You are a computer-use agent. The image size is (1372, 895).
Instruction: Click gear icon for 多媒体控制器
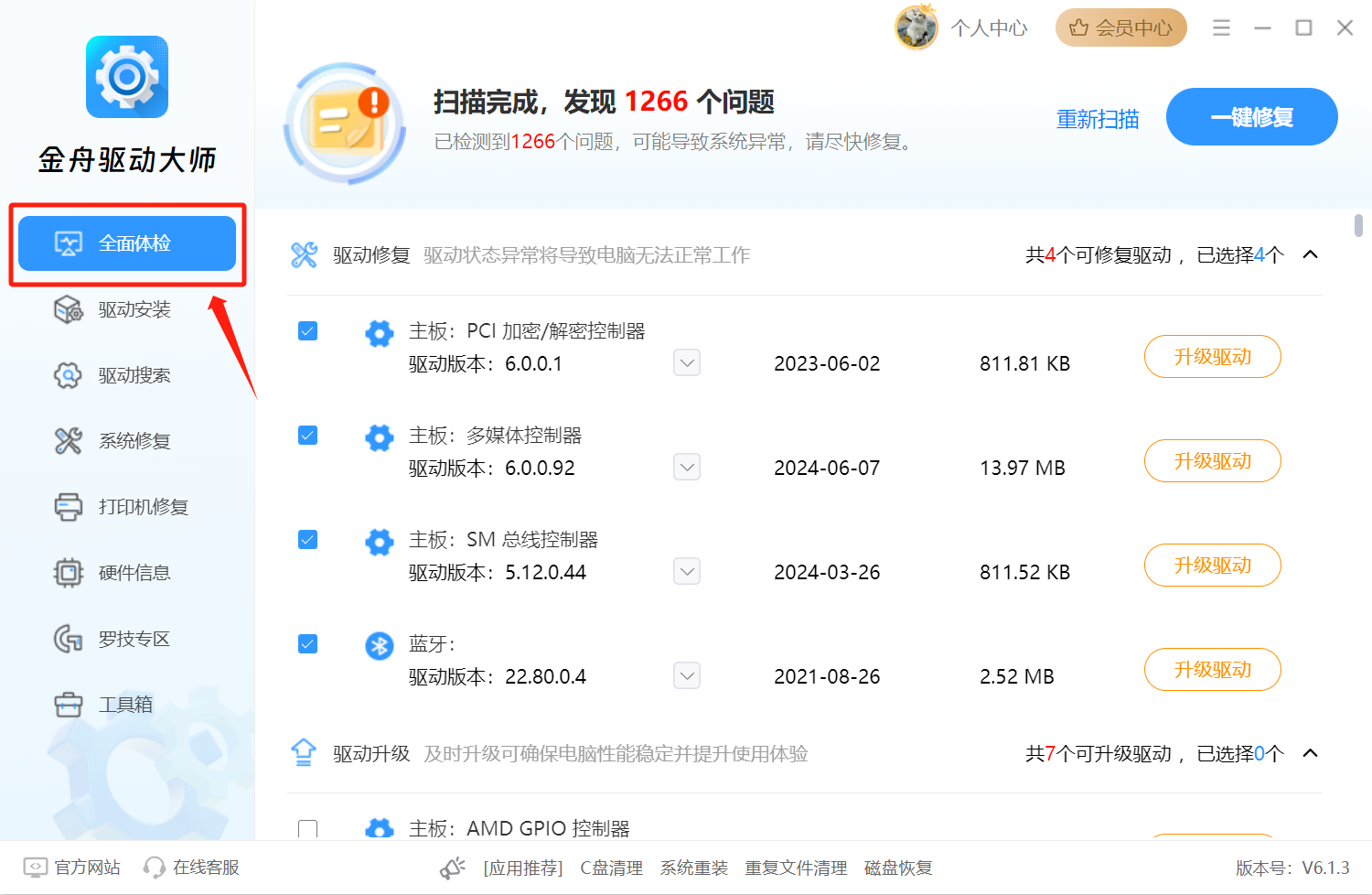[x=380, y=437]
